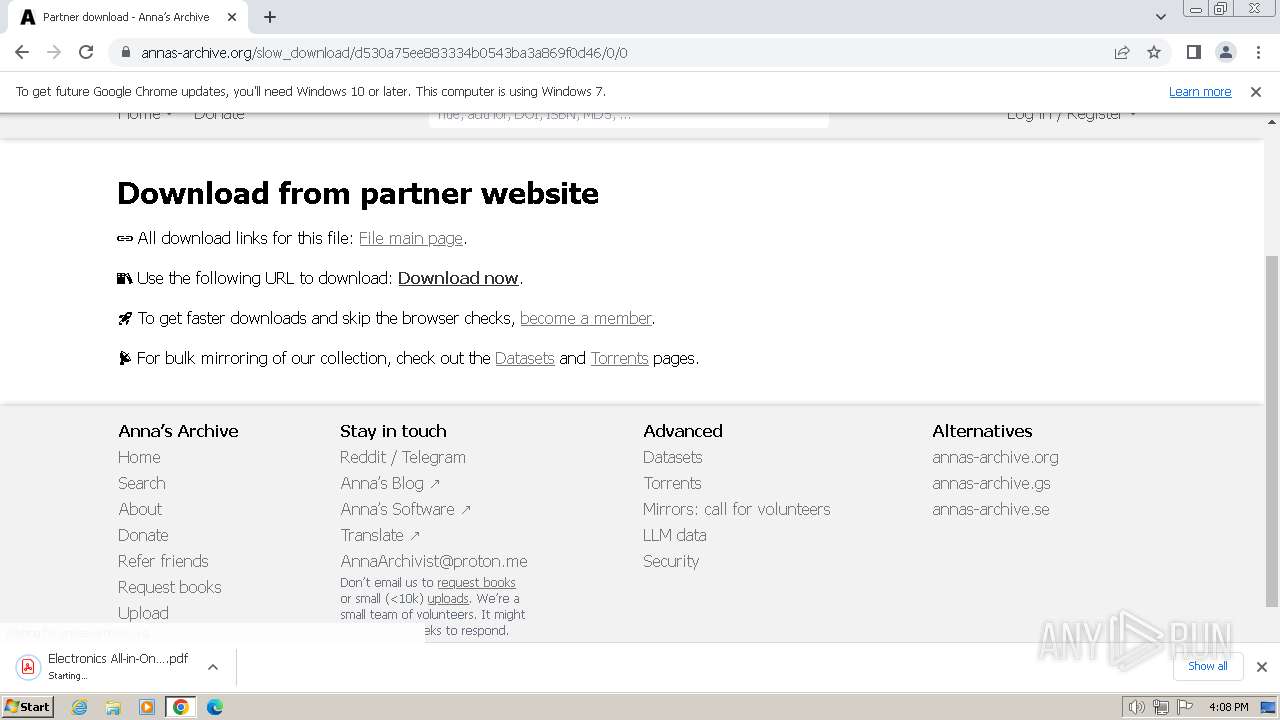The height and width of the screenshot is (720, 1280).
Task: Click the address bar URL
Action: click(384, 52)
